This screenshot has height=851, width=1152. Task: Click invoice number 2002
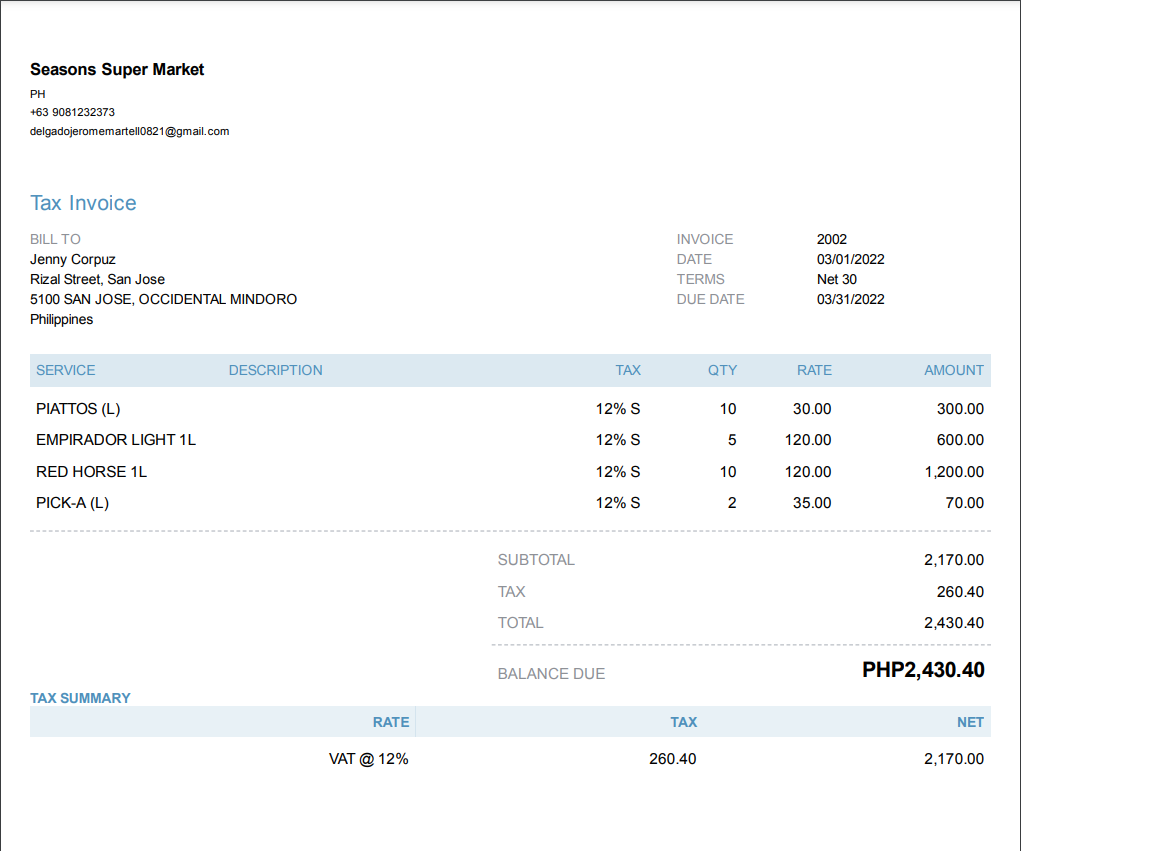831,239
